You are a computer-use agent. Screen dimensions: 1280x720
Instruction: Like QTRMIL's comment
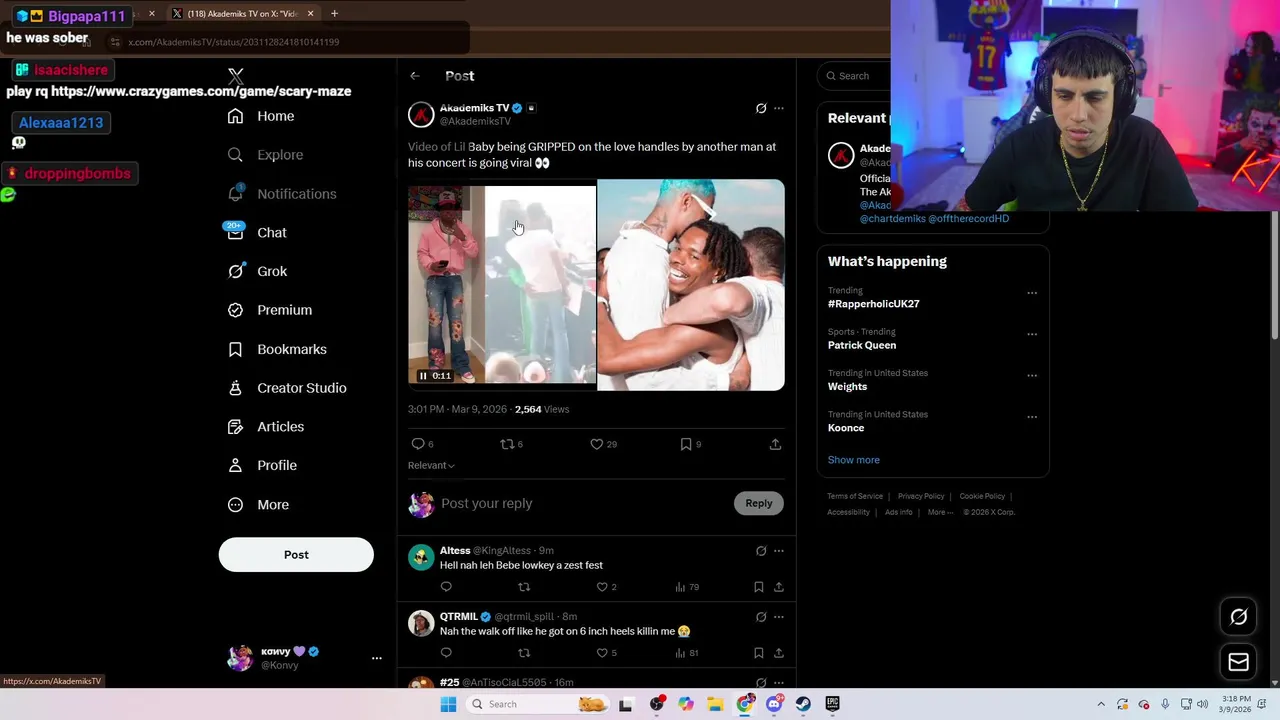pyautogui.click(x=606, y=653)
